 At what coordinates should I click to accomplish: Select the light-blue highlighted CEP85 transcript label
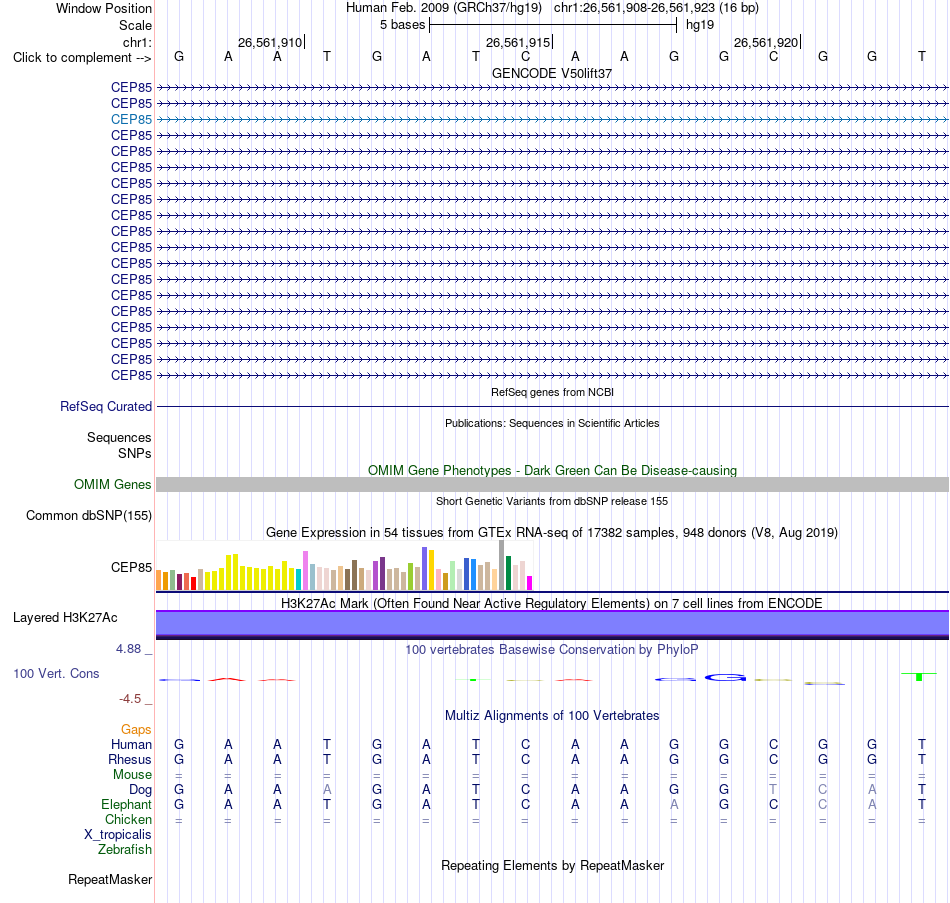131,119
